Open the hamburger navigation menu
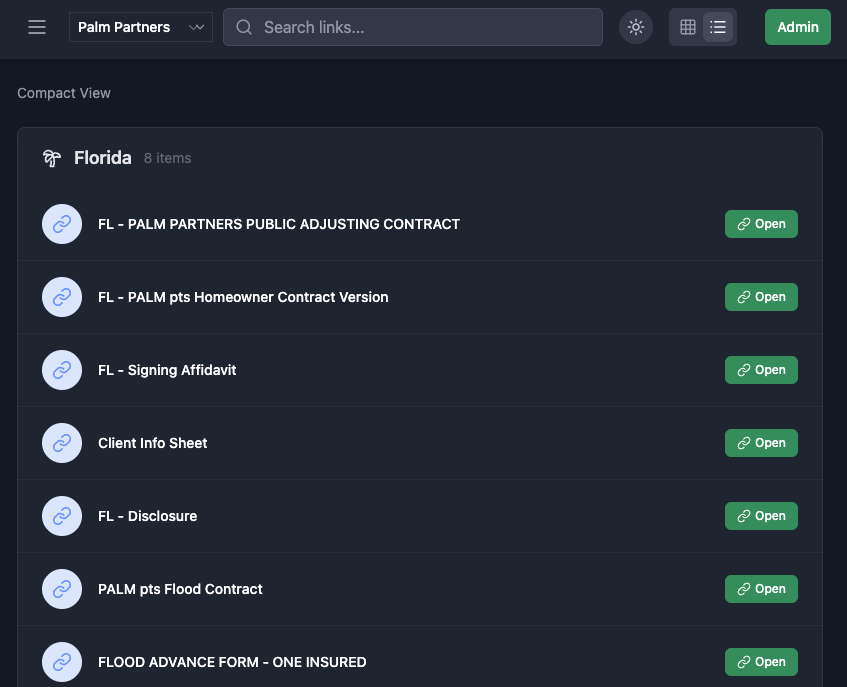847x687 pixels. pos(37,27)
